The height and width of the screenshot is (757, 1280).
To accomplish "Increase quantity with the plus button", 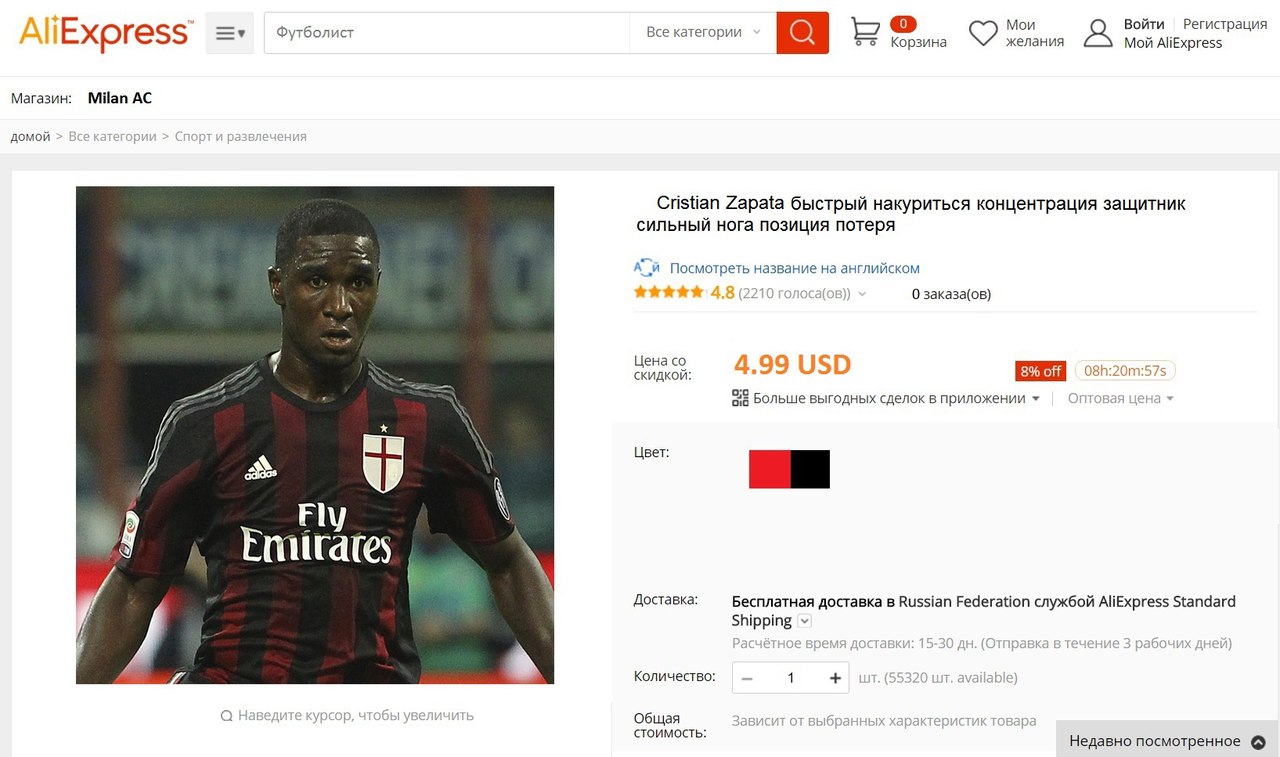I will (836, 678).
